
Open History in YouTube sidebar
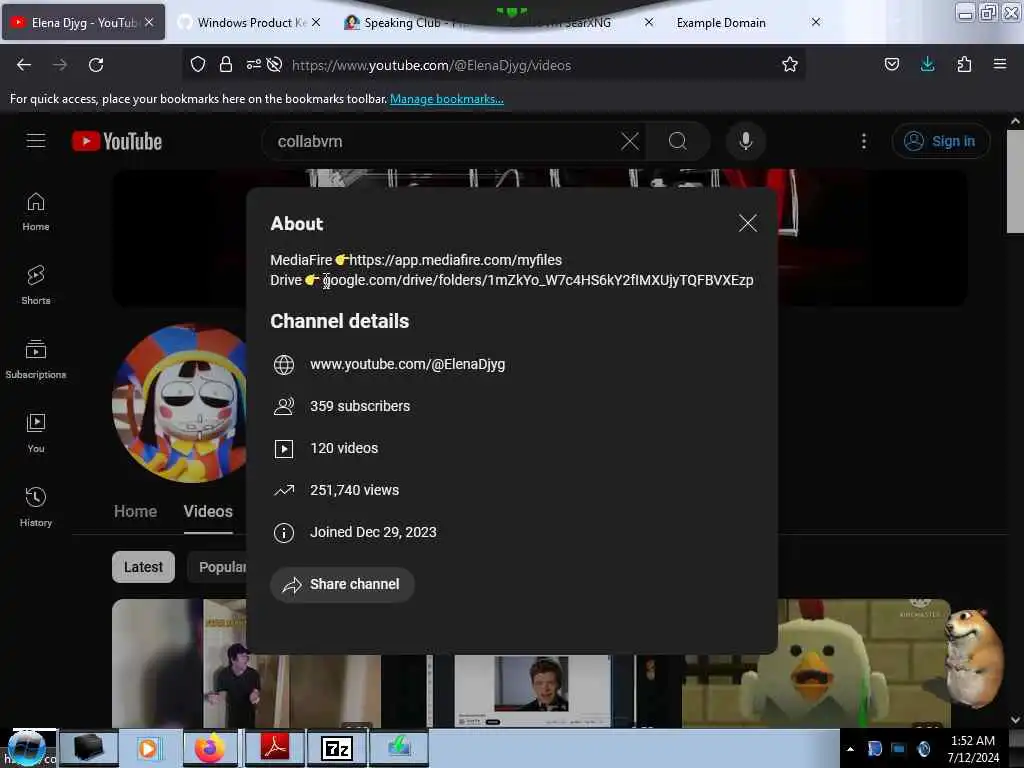pos(36,507)
